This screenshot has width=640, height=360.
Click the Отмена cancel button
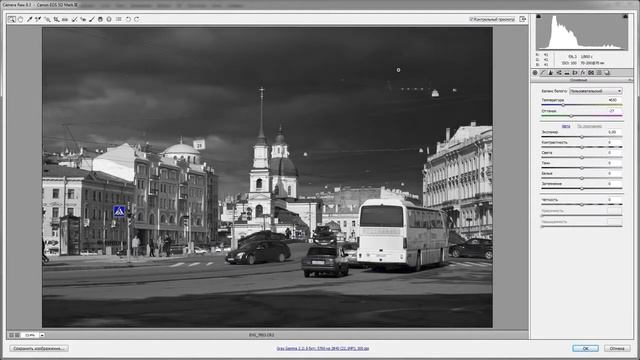617,349
